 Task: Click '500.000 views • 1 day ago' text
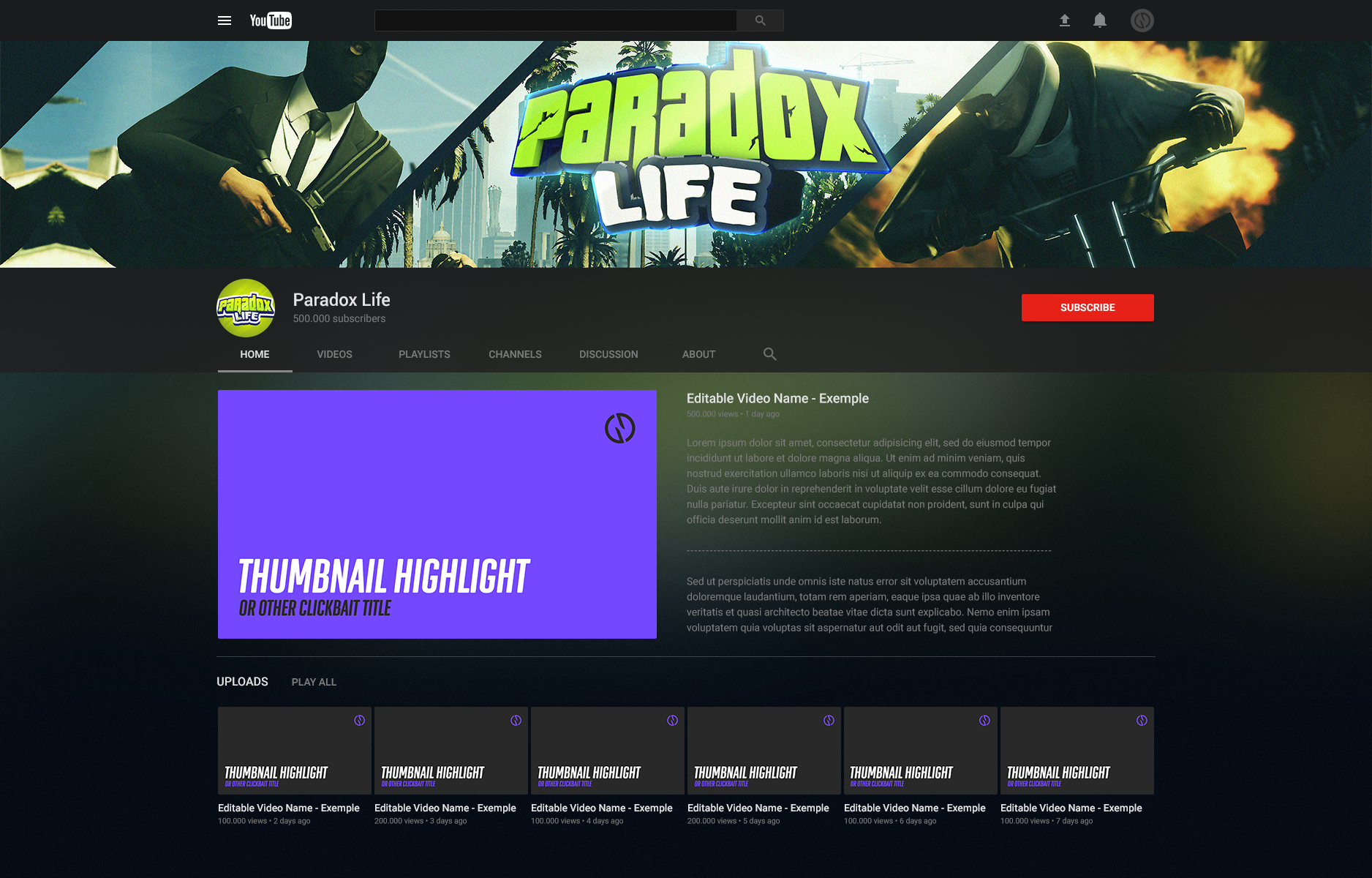click(733, 414)
